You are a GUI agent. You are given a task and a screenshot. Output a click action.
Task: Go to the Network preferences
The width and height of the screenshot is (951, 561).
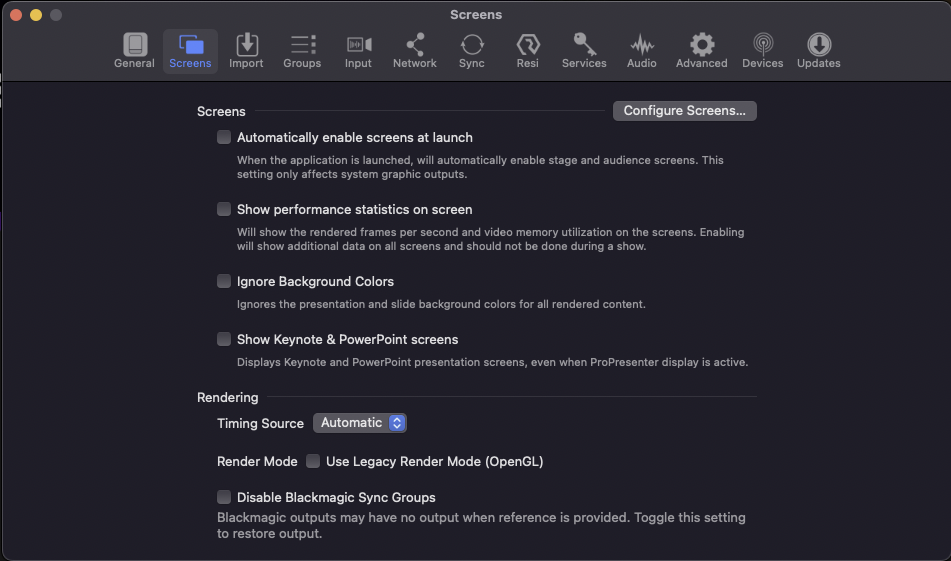pos(414,51)
